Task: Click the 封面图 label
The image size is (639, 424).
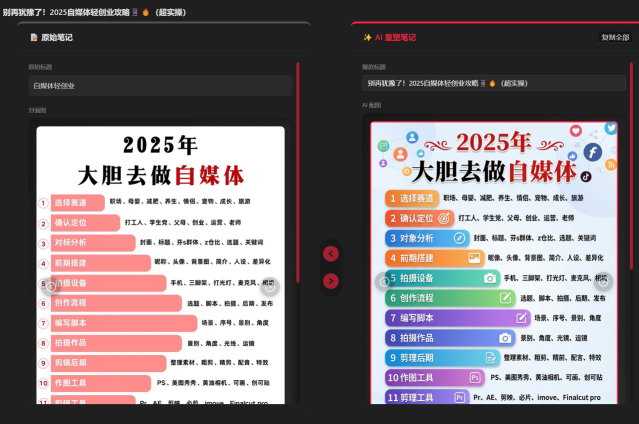Action: (37, 110)
